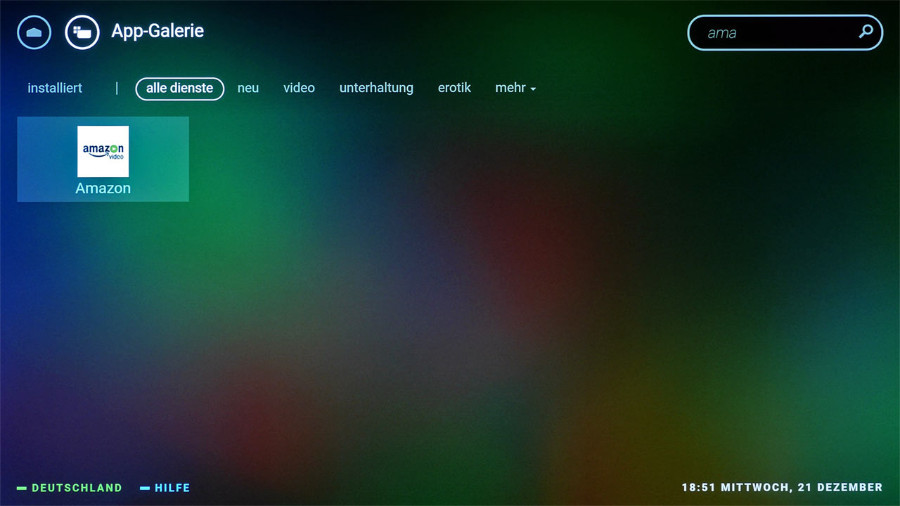Click the Amazon video logo image

point(103,151)
